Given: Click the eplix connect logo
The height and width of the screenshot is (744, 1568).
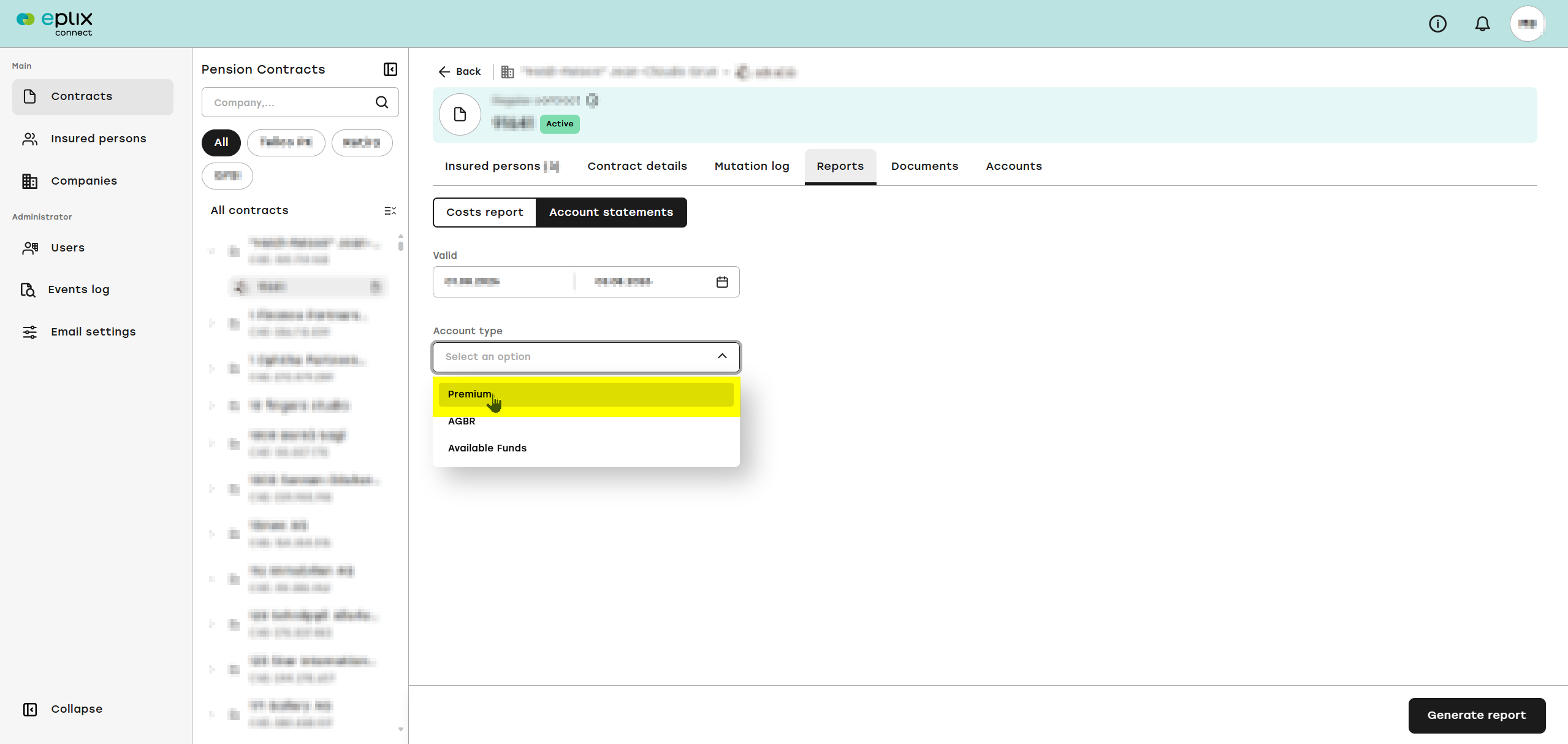Looking at the screenshot, I should coord(55,24).
